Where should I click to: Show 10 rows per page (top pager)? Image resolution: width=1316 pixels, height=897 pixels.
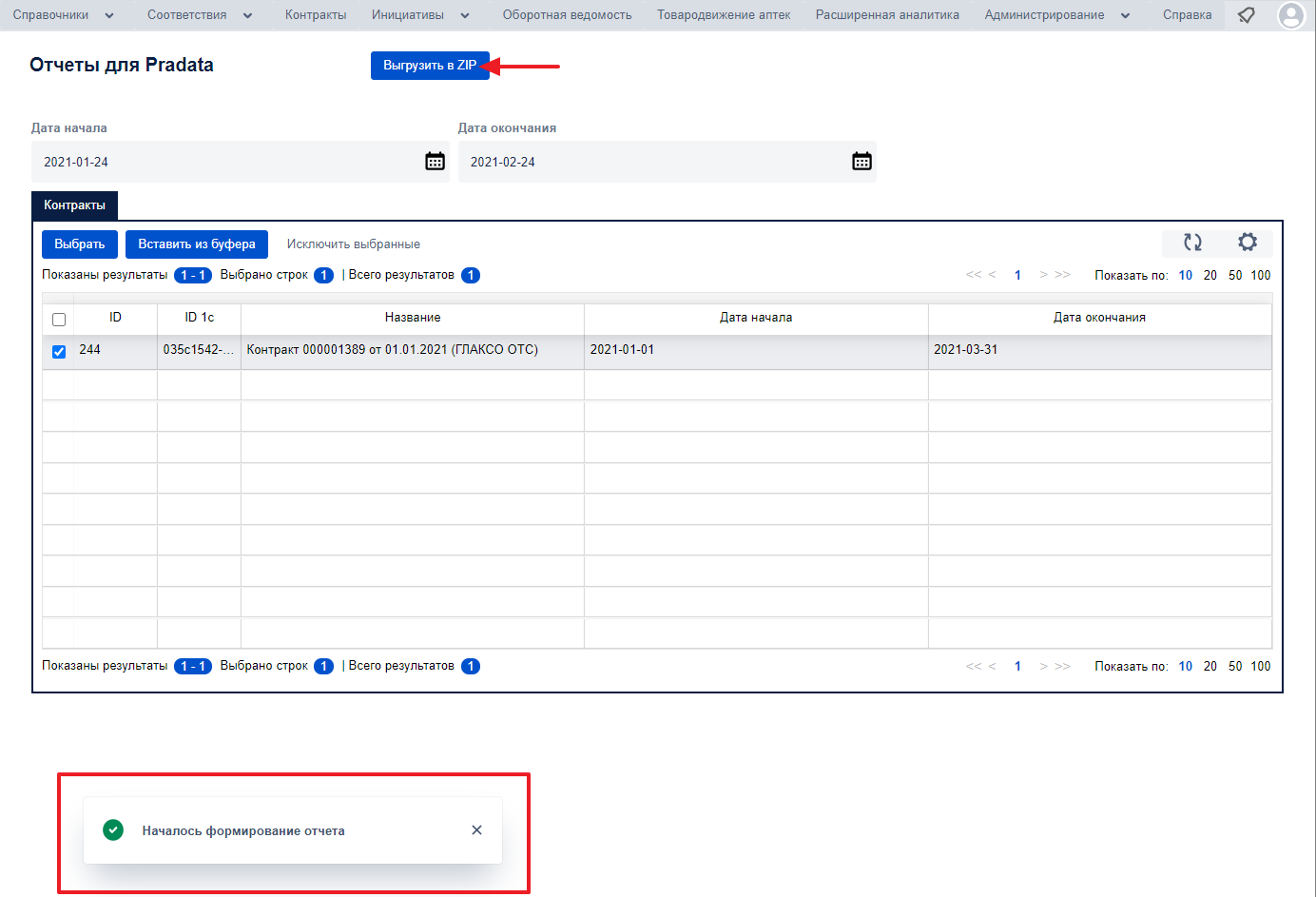[x=1186, y=275]
